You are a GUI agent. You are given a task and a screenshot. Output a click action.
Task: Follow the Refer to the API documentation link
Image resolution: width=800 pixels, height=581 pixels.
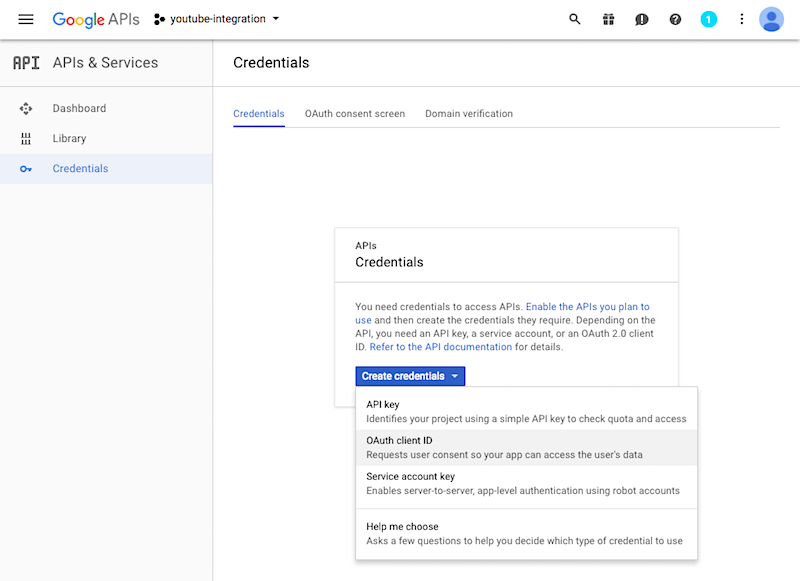[x=441, y=347]
